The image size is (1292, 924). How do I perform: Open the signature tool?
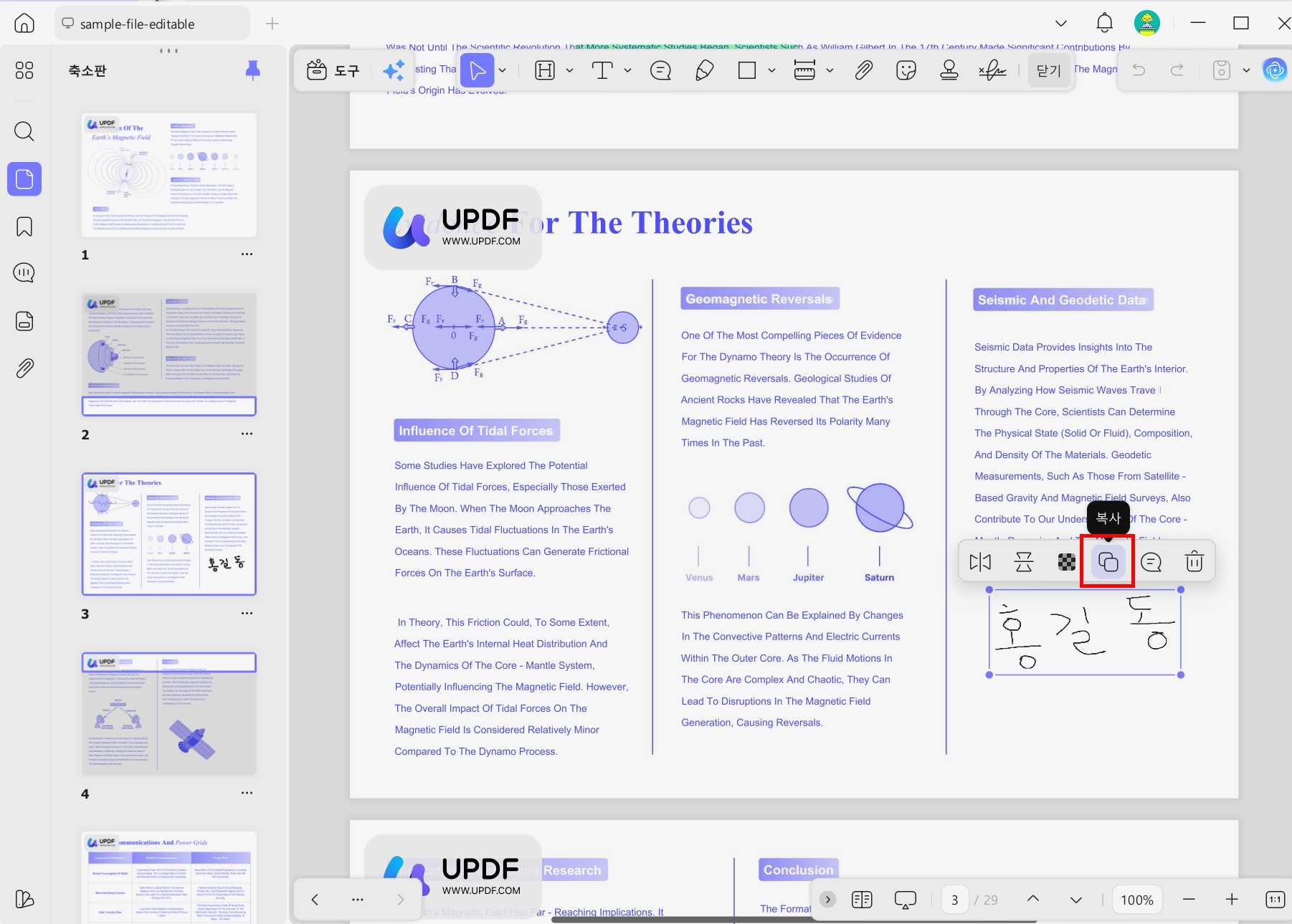(x=992, y=70)
